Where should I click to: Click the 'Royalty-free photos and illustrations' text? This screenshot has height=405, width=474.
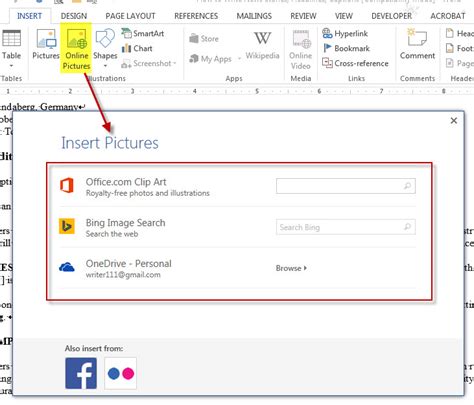[148, 193]
